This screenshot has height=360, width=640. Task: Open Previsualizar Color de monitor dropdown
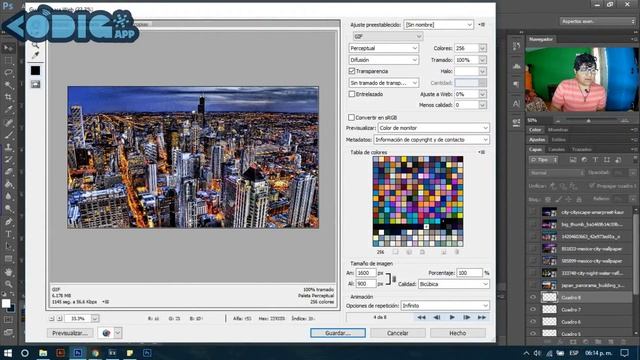pos(433,128)
